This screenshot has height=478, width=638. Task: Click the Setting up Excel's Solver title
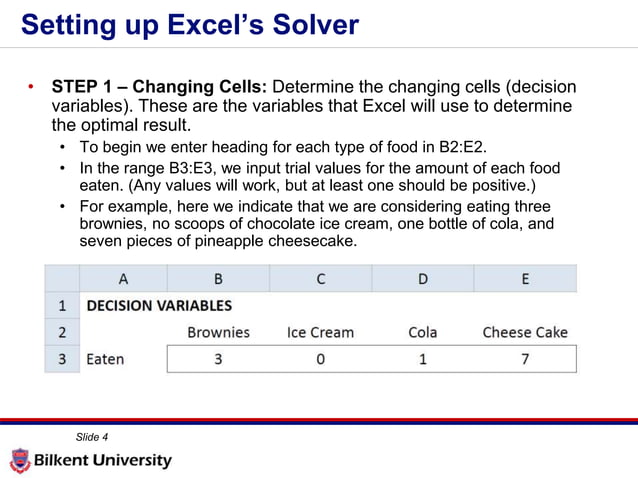click(x=190, y=24)
